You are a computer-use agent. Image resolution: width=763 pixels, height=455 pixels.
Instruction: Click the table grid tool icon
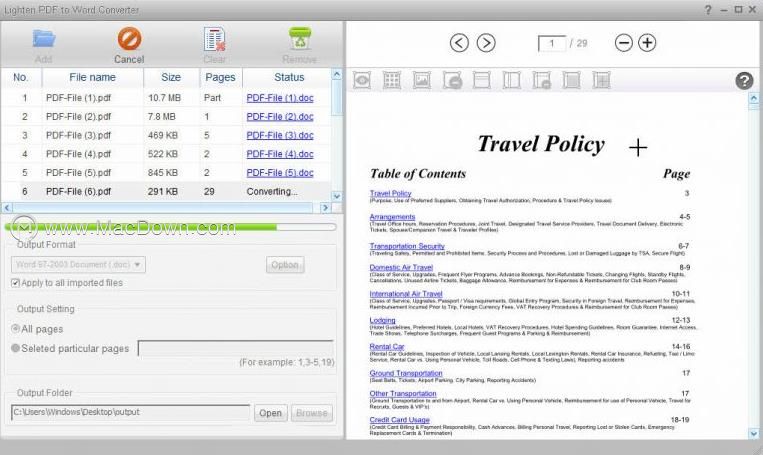pyautogui.click(x=392, y=80)
